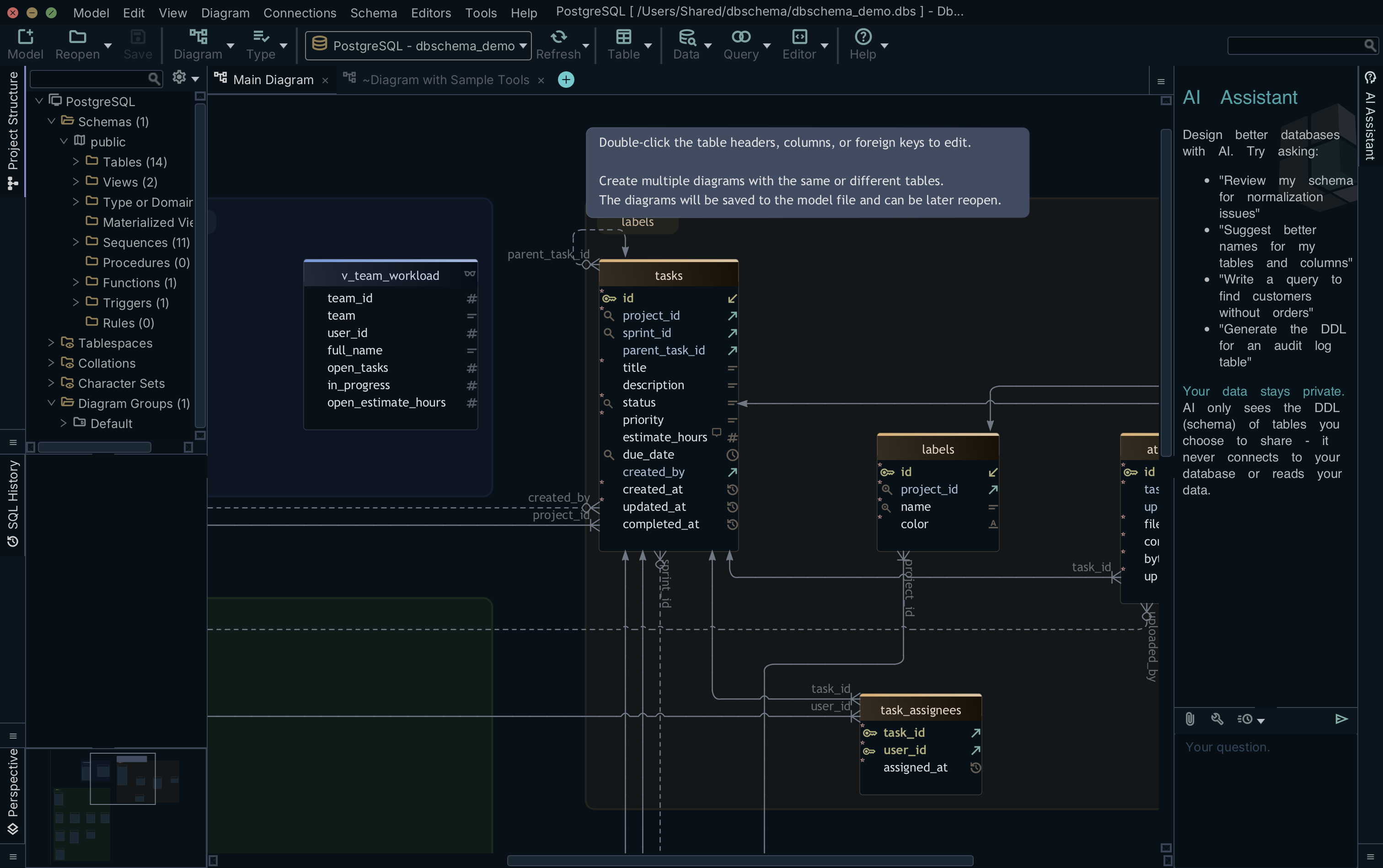Close the Main Diagram tab
This screenshot has width=1383, height=868.
[325, 80]
